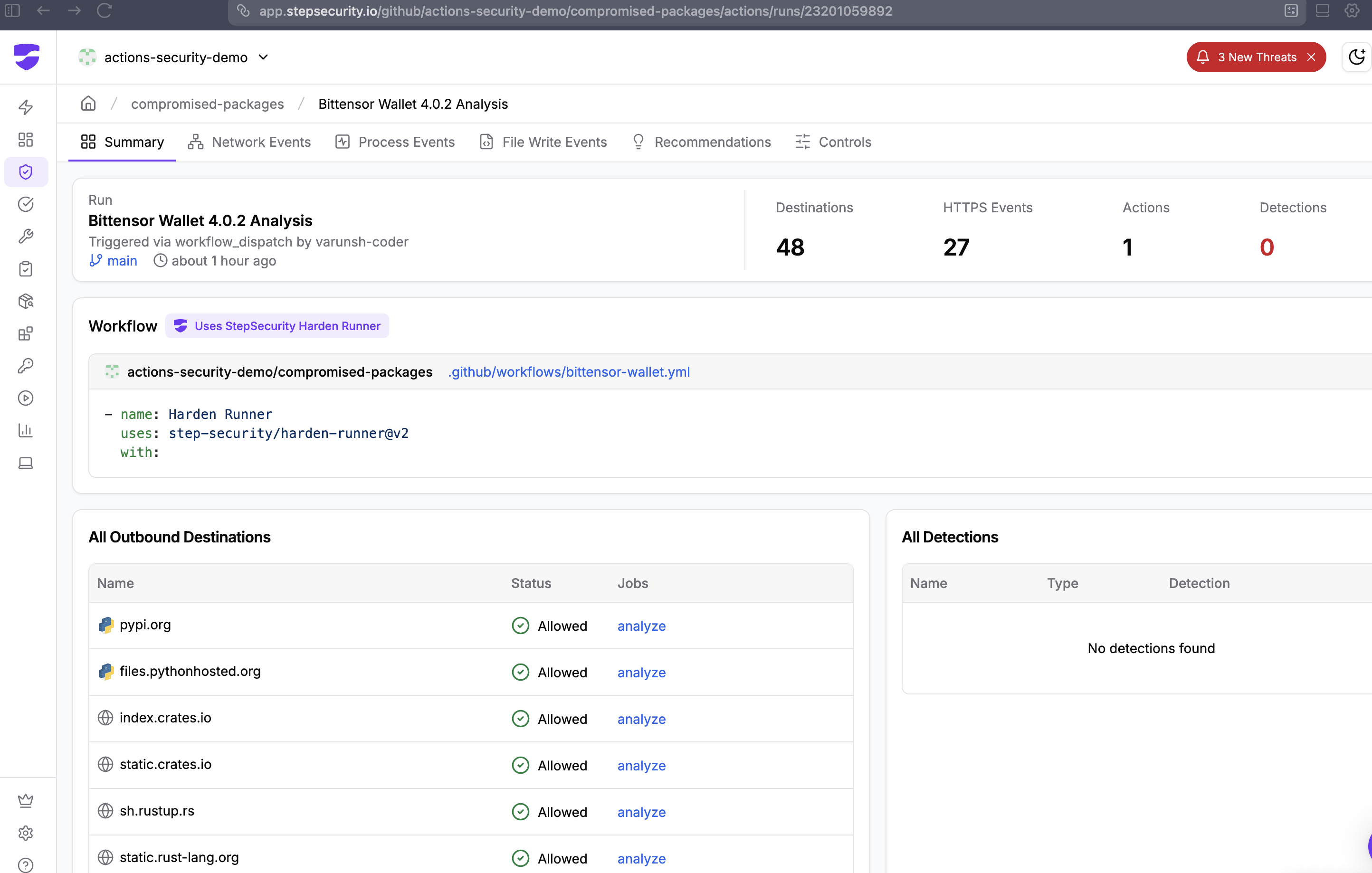Screen dimensions: 1372x873
Task: Click the crown icon in sidebar
Action: click(x=26, y=801)
